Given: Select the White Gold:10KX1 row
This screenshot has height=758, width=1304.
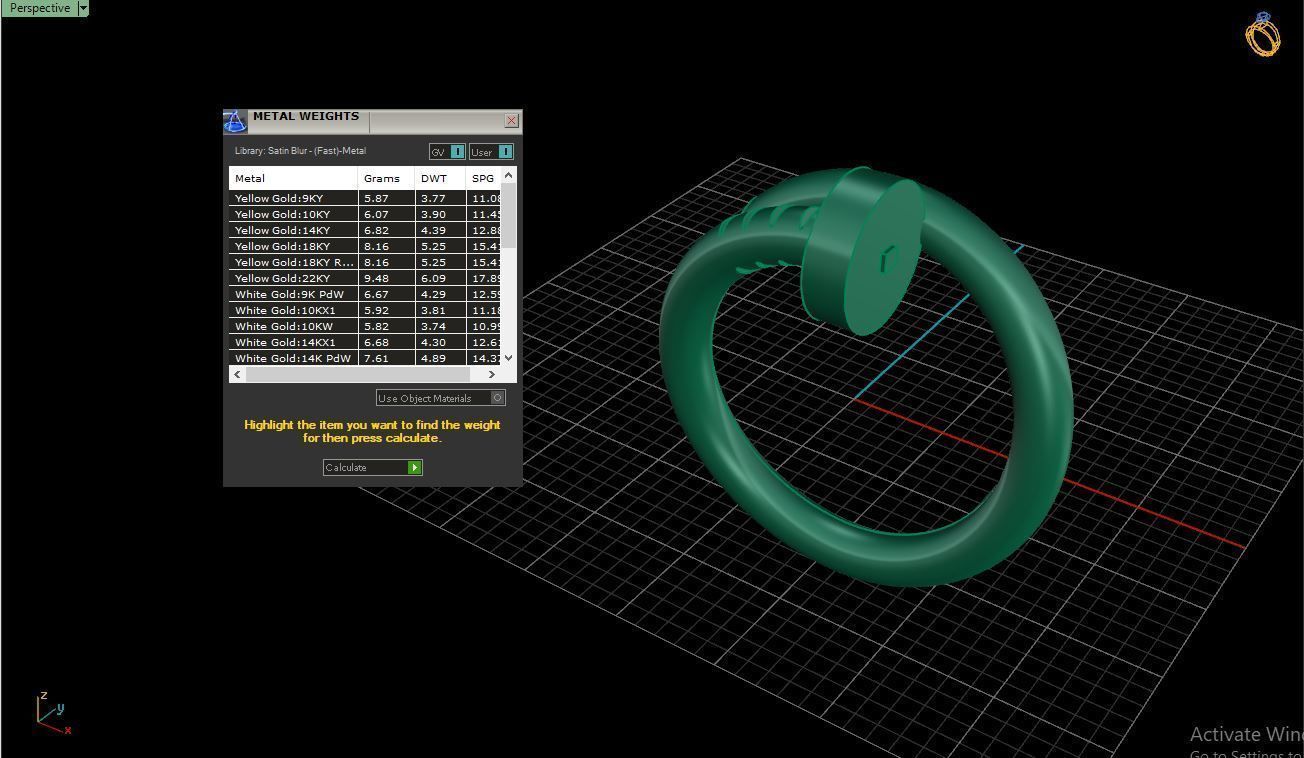Looking at the screenshot, I should pos(365,310).
